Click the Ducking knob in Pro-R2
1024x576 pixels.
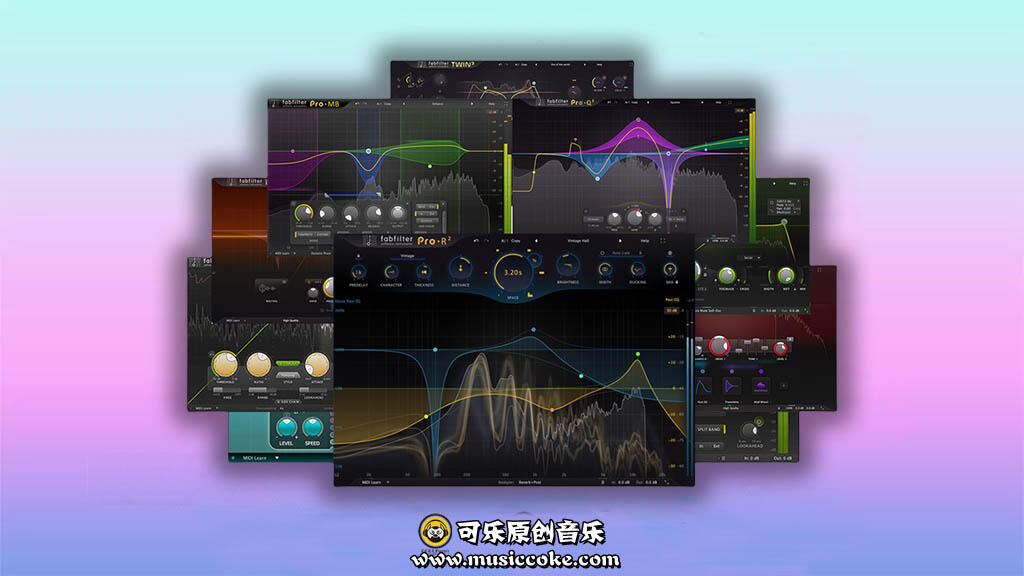637,270
